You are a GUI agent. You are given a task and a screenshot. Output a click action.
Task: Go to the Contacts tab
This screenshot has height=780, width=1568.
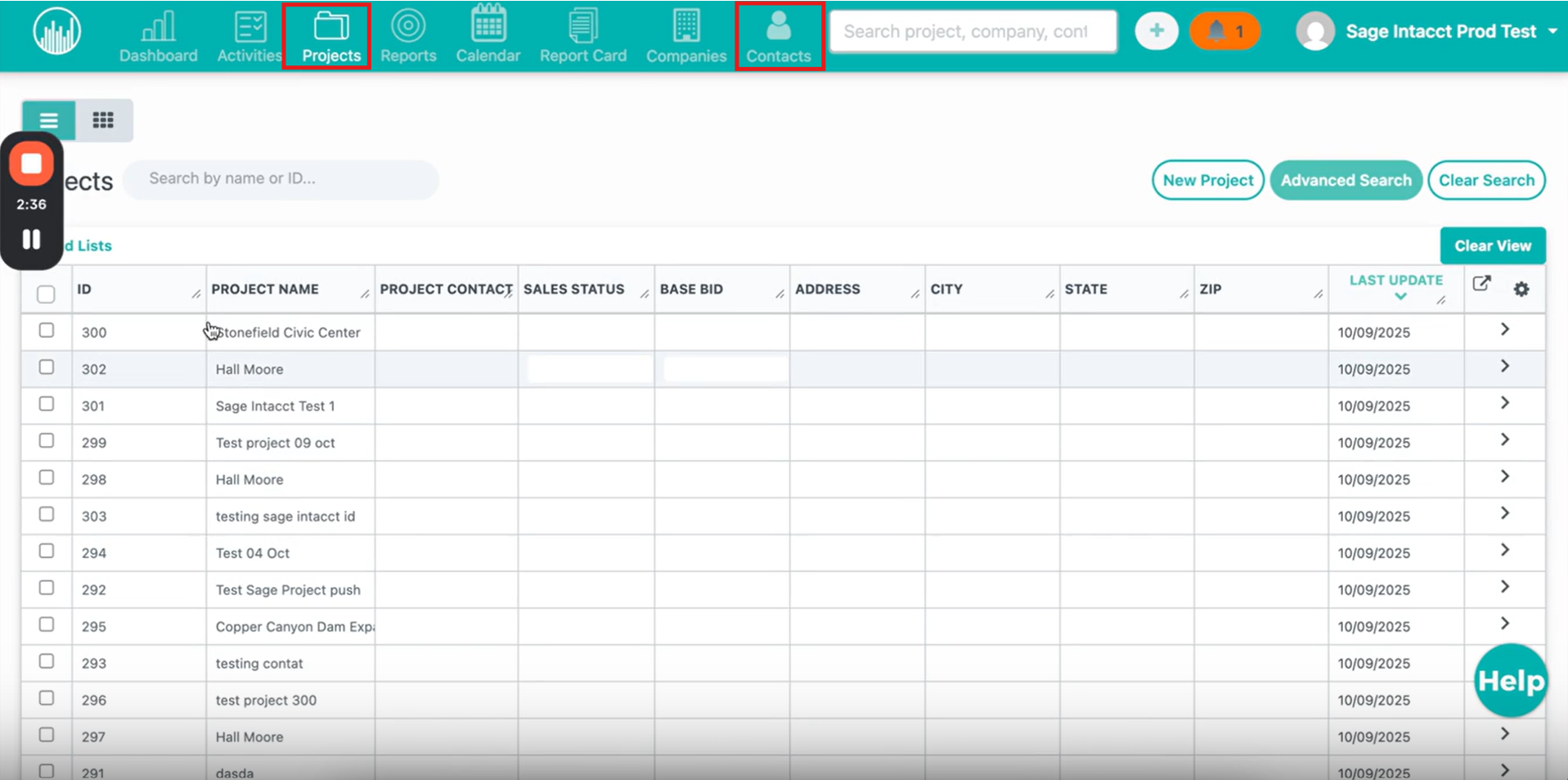point(779,37)
